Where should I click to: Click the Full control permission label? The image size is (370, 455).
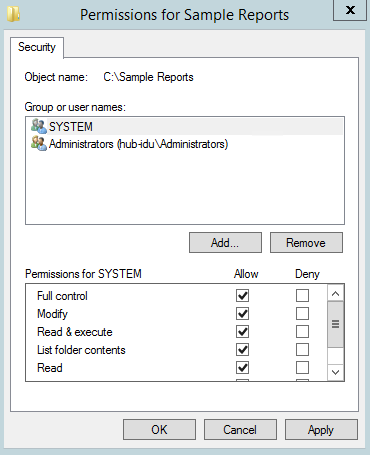click(62, 296)
